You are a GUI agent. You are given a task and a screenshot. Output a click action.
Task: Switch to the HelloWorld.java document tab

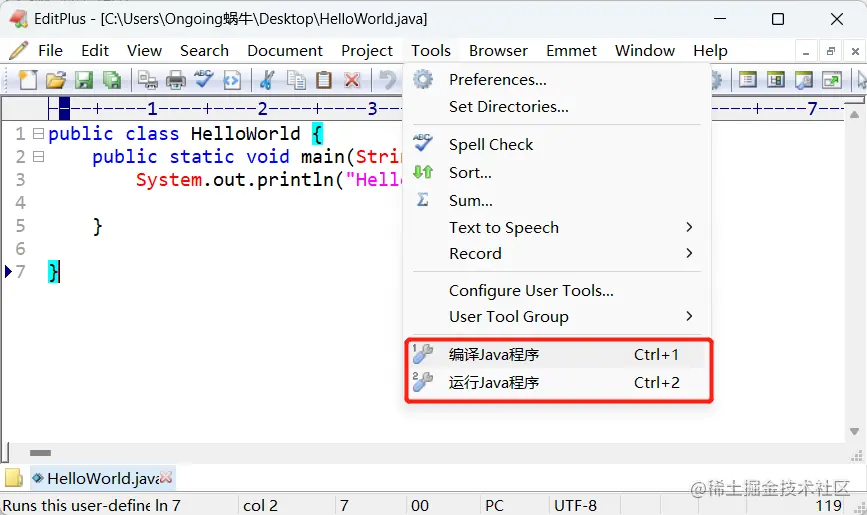click(102, 478)
